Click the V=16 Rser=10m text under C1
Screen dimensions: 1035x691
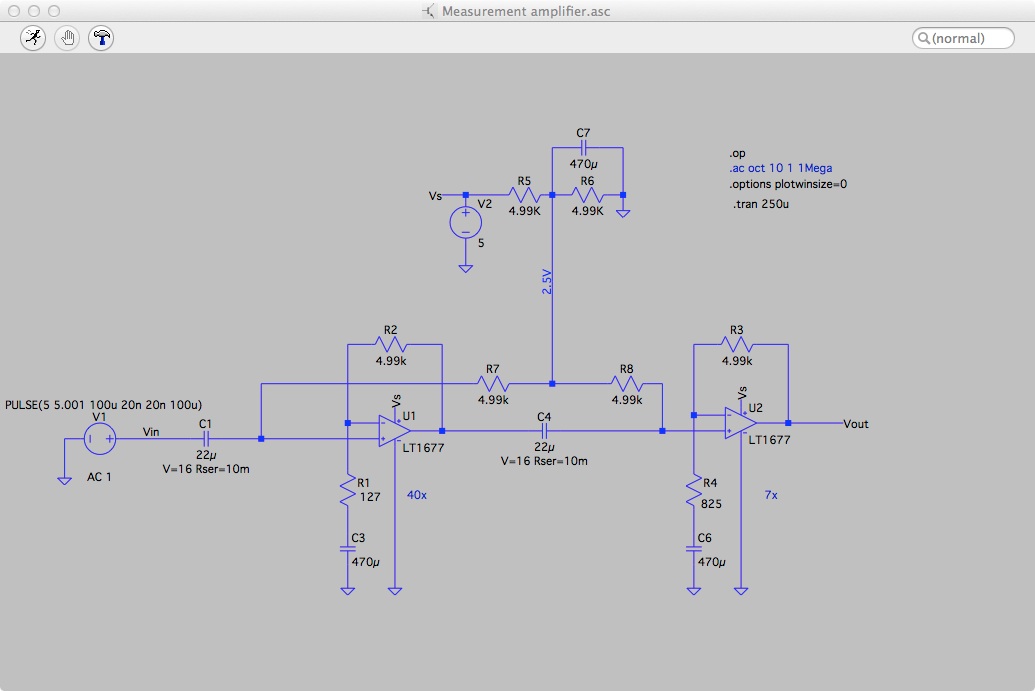coord(206,469)
